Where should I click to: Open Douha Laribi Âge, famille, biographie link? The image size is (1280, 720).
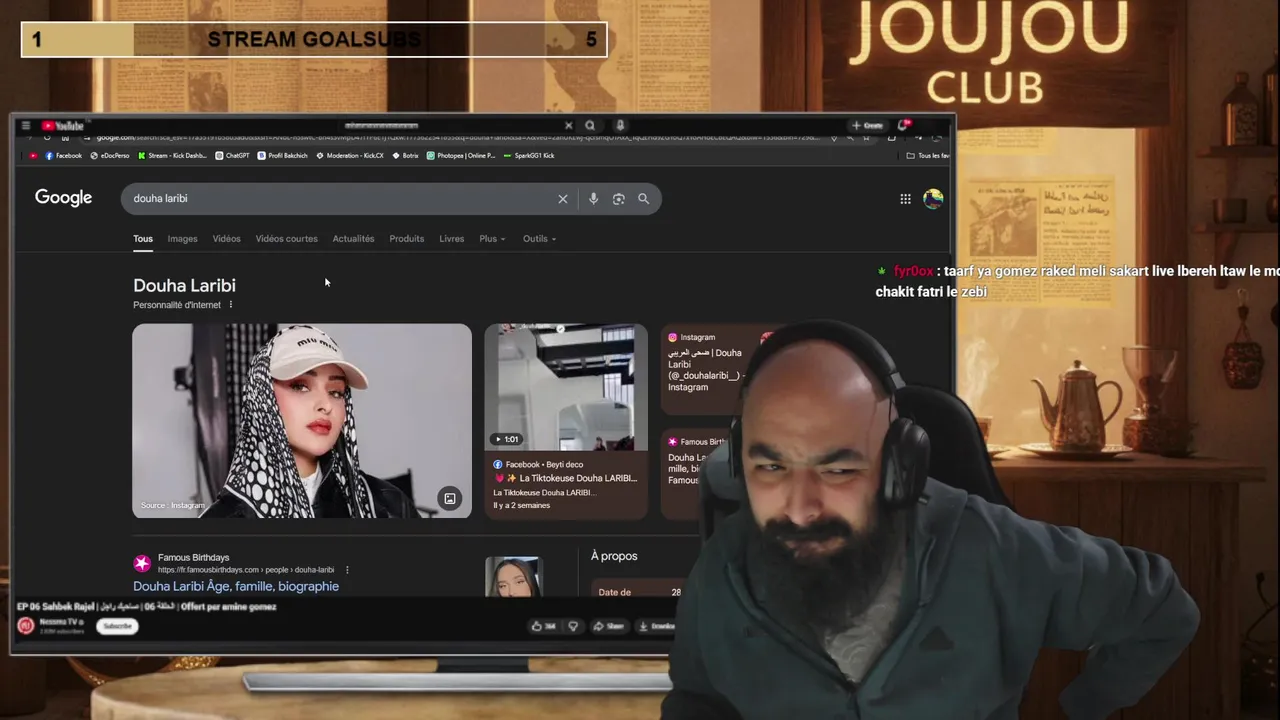click(236, 587)
